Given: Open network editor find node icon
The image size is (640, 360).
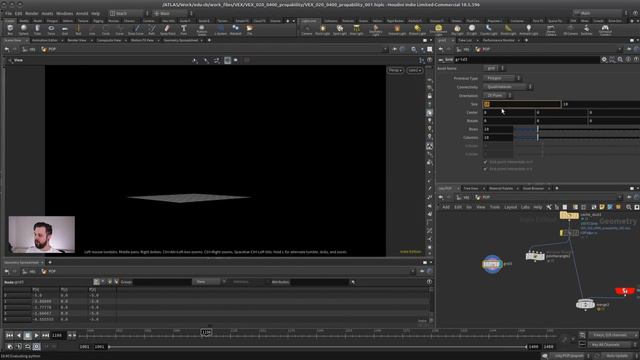Looking at the screenshot, I should 629,207.
